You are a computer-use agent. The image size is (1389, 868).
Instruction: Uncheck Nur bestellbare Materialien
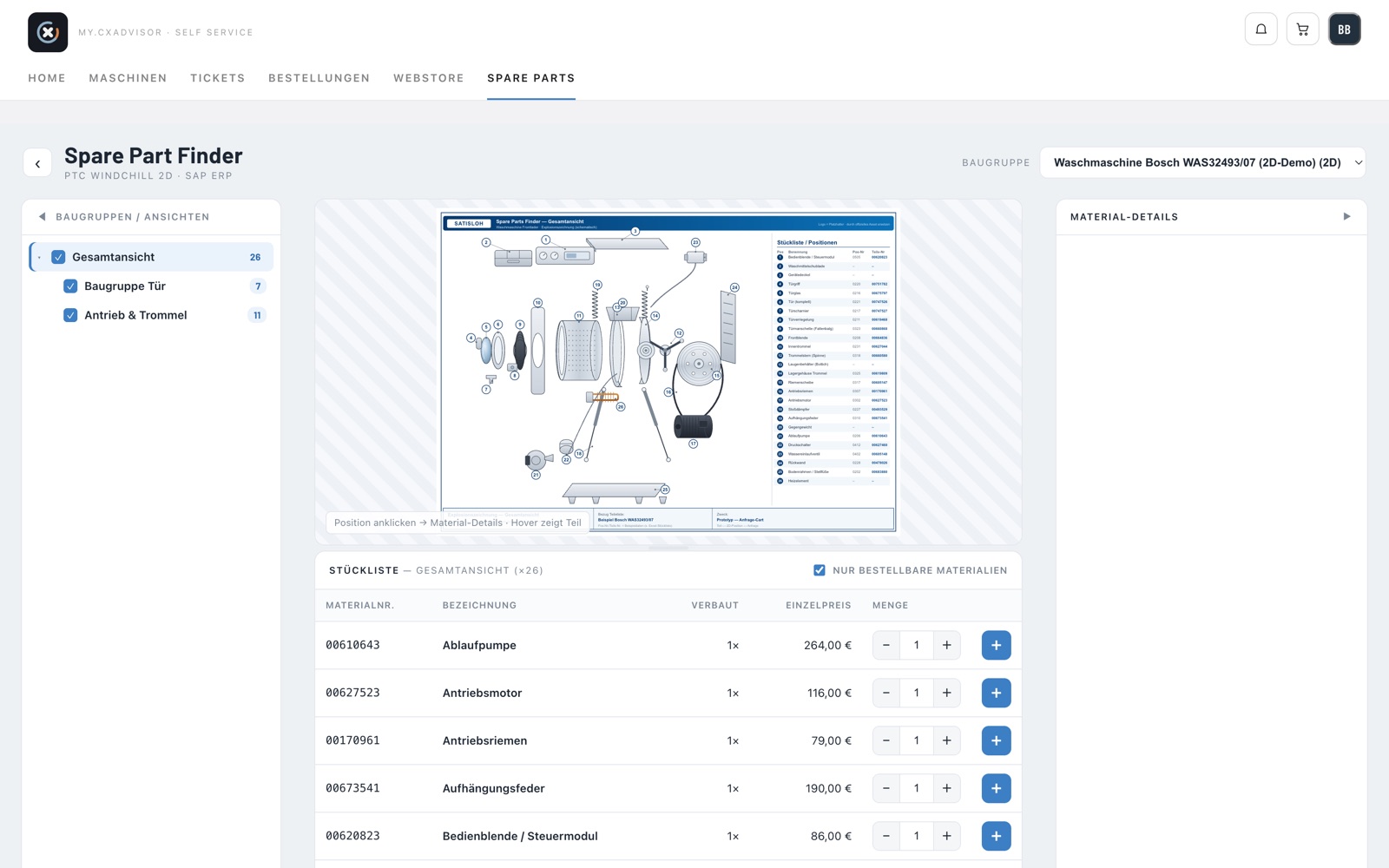tap(820, 570)
